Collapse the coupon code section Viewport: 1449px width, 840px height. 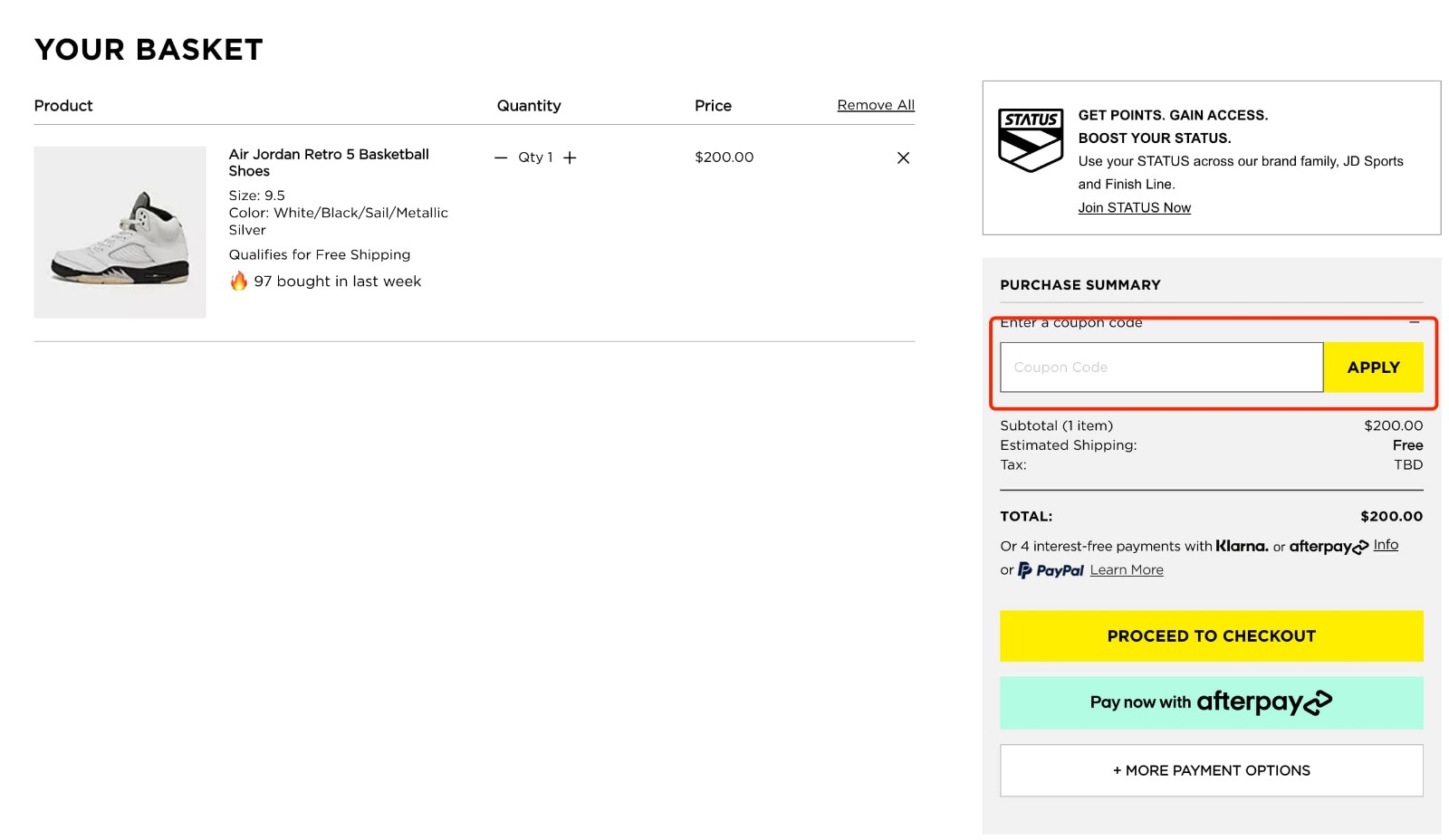point(1415,322)
